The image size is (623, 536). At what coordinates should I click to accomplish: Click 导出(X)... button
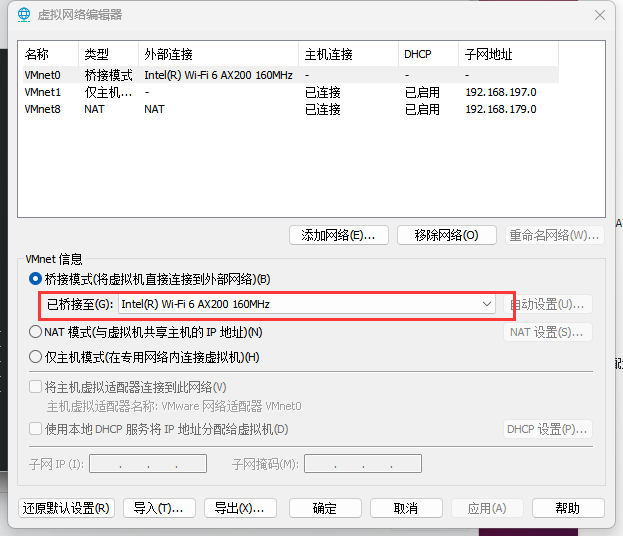tap(240, 508)
